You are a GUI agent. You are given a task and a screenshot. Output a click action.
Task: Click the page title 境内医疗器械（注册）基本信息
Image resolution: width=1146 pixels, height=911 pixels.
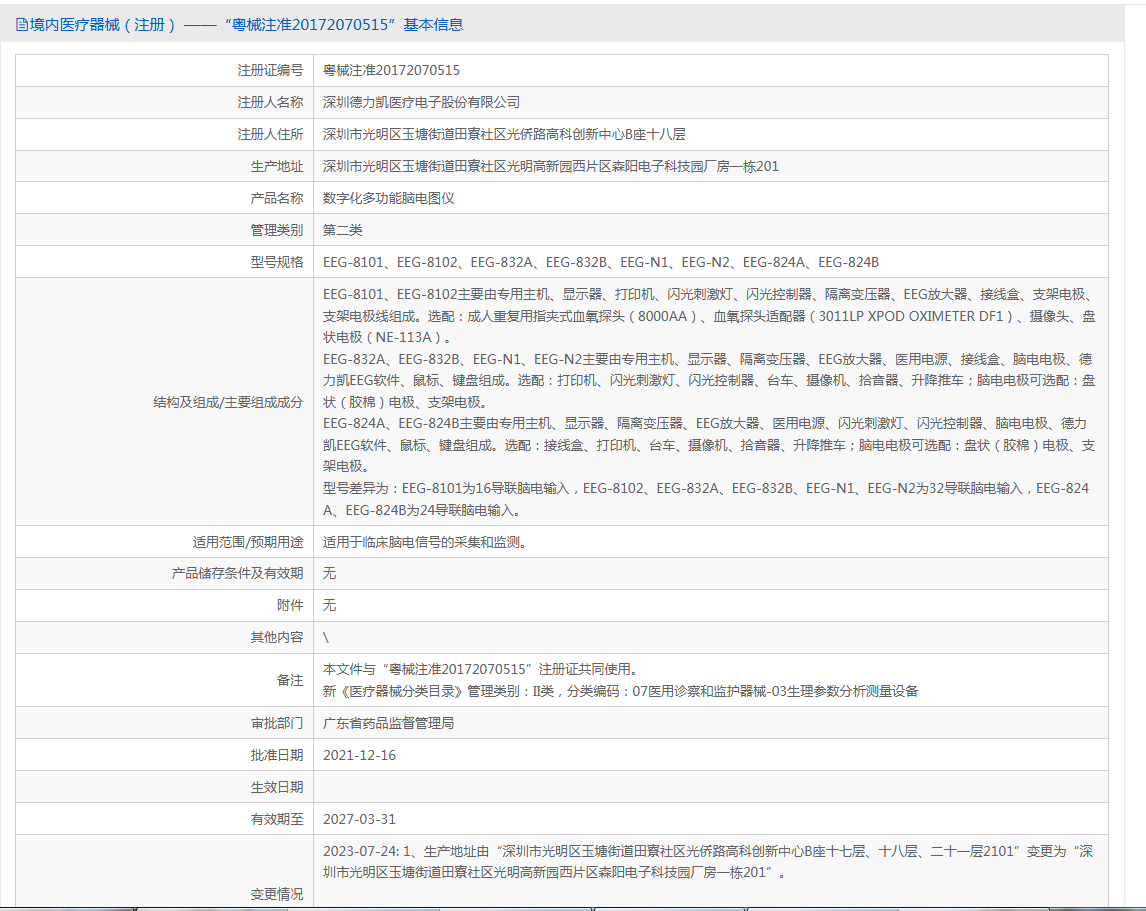pos(246,25)
